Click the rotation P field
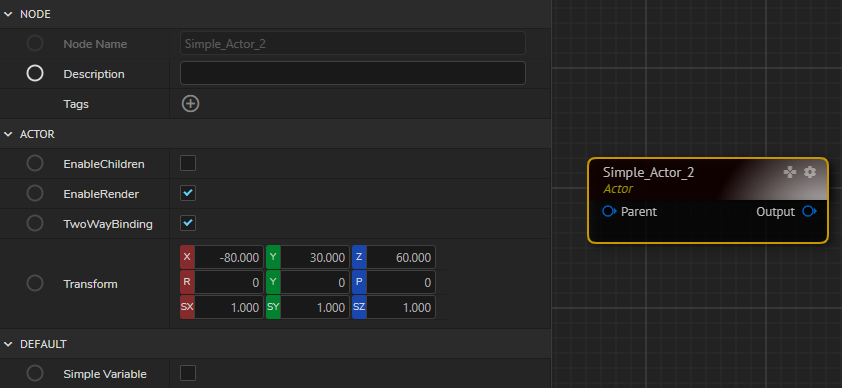This screenshot has width=842, height=388. [x=401, y=282]
